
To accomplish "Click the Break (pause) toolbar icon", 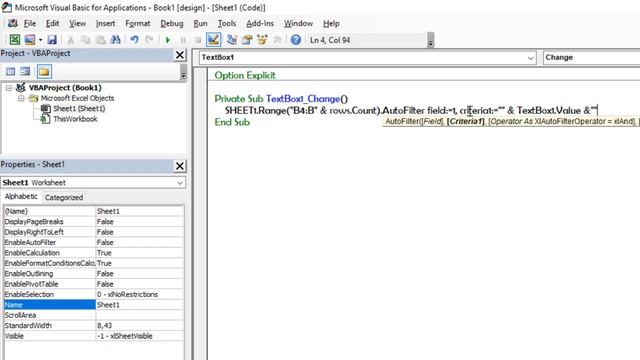I will [x=183, y=40].
